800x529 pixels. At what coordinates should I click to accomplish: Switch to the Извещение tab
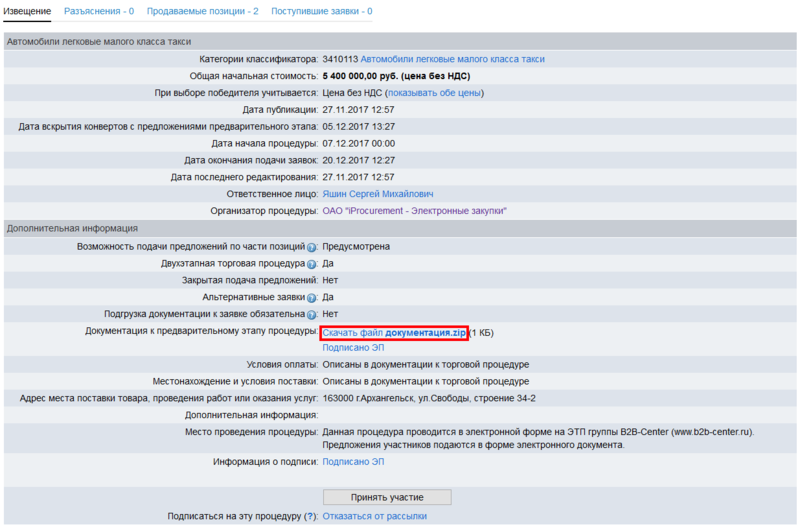[27, 11]
